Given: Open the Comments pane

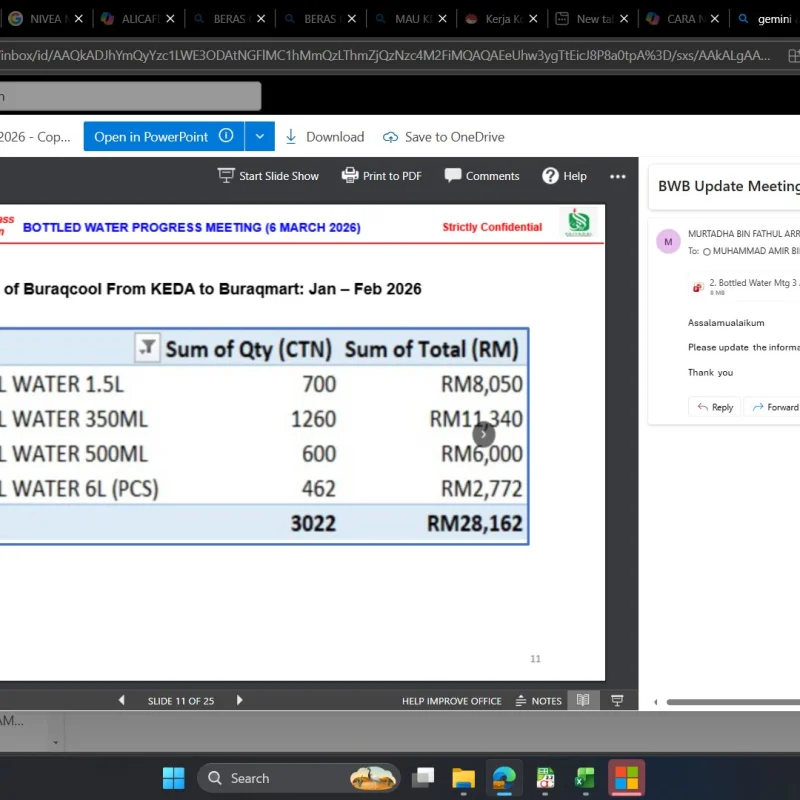Looking at the screenshot, I should (x=482, y=176).
